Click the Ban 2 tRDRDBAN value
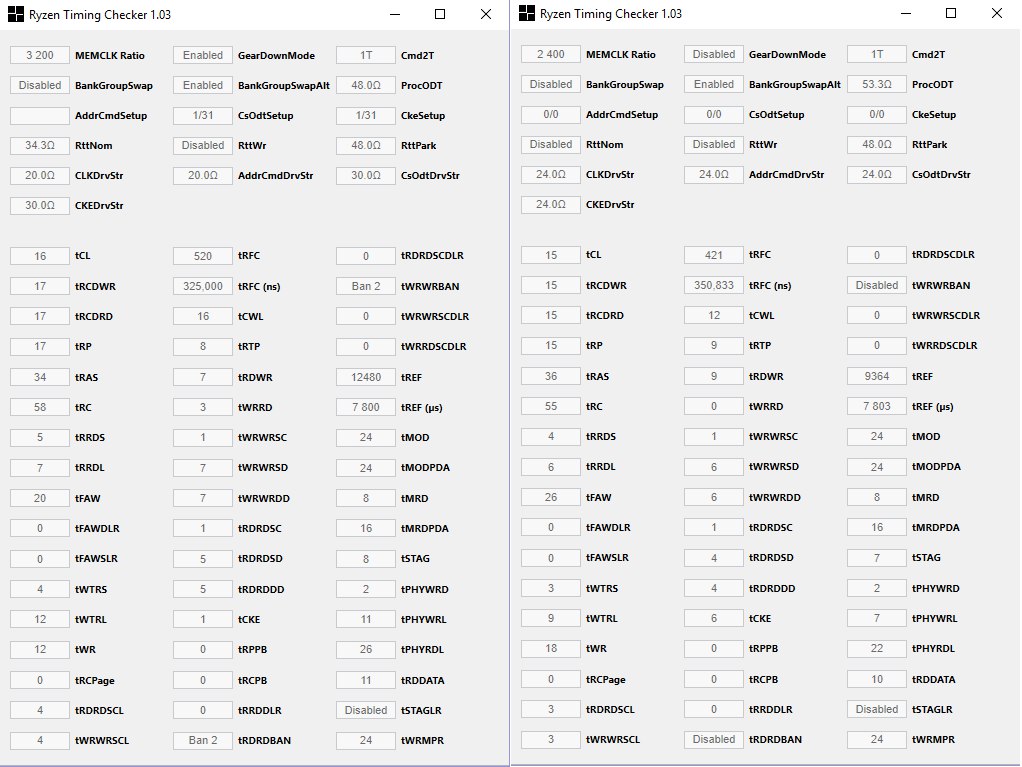 [x=203, y=740]
